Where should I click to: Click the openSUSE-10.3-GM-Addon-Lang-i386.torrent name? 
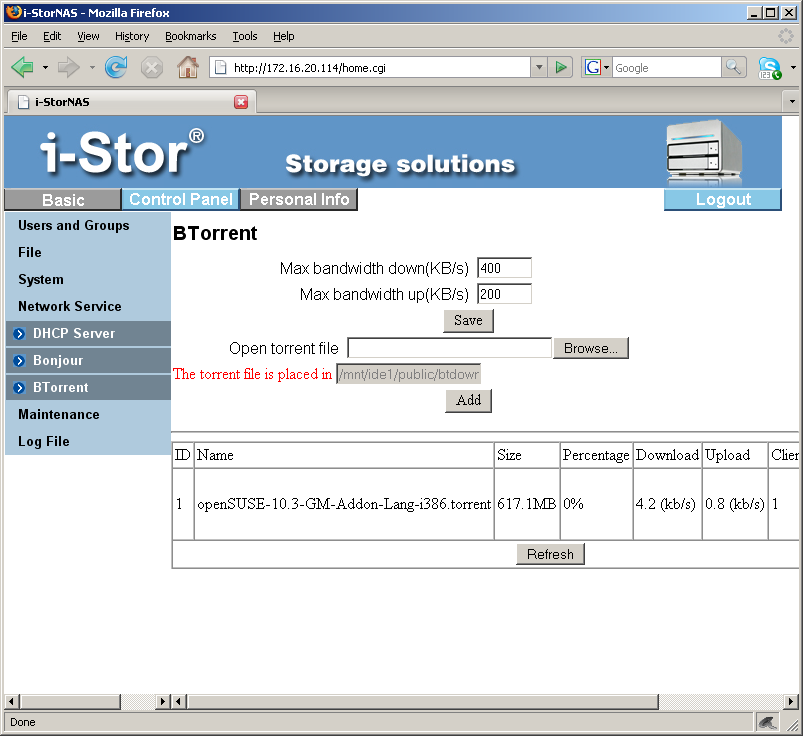click(x=344, y=504)
